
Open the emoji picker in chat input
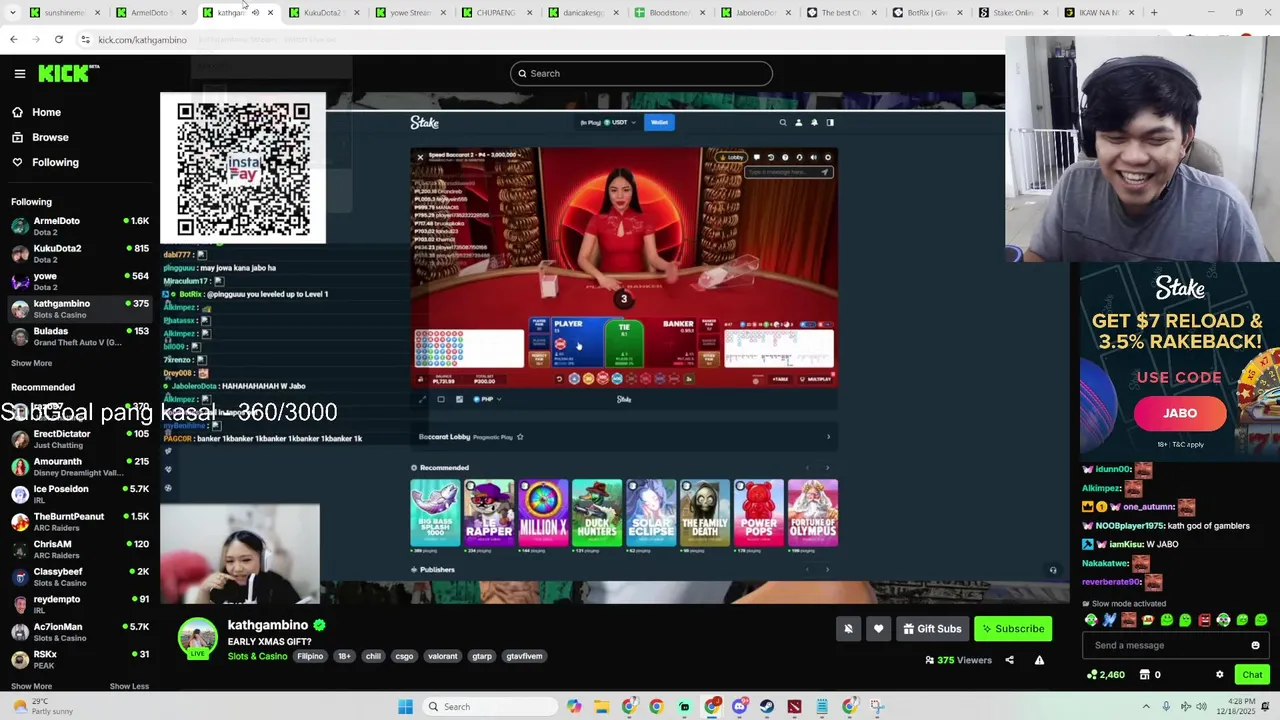[x=1255, y=645]
